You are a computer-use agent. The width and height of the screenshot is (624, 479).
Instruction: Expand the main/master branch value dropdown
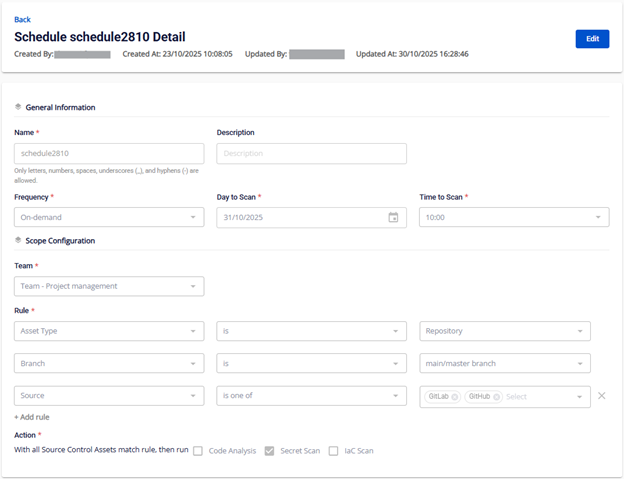click(x=505, y=364)
